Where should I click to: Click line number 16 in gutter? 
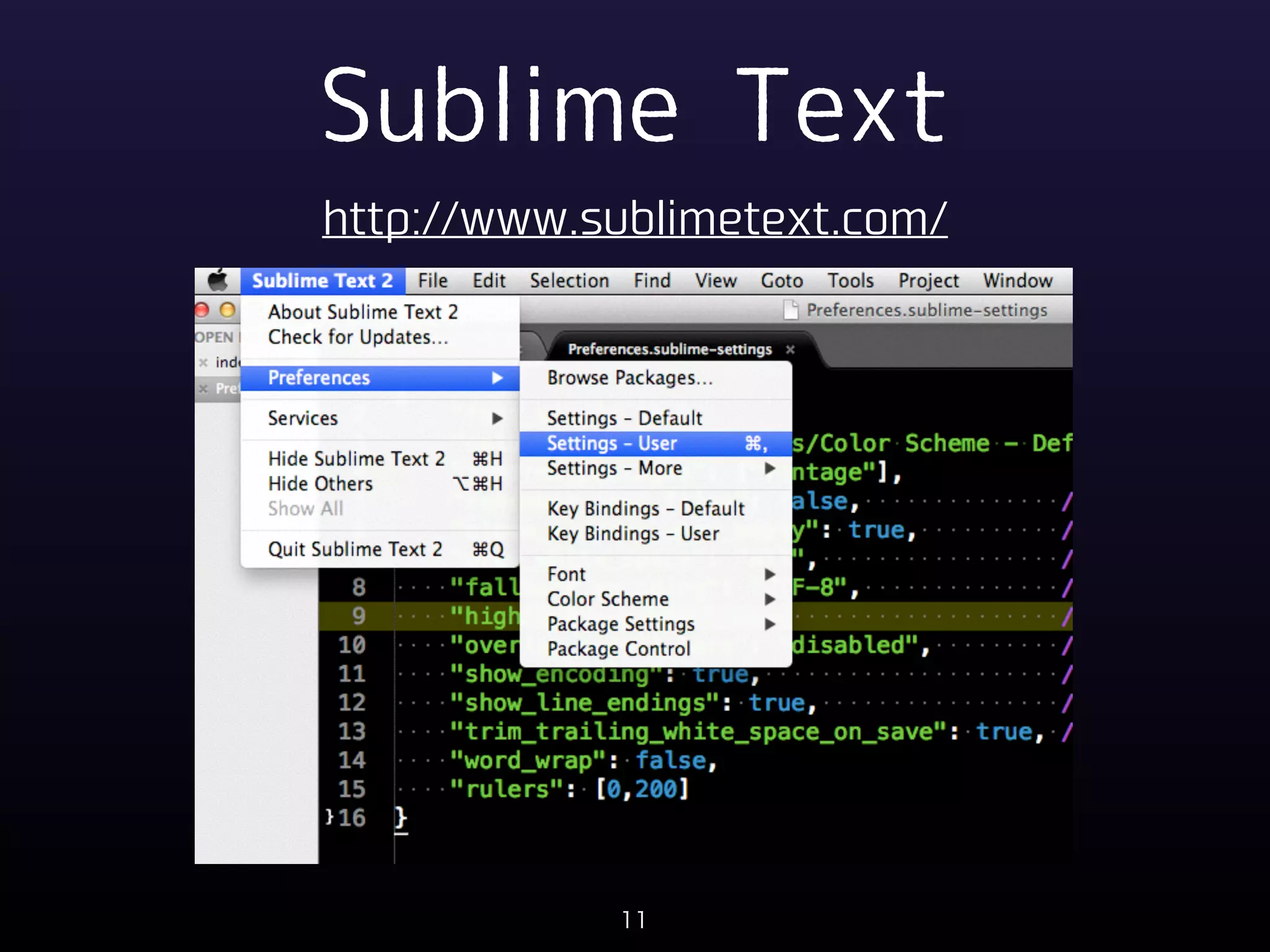352,818
